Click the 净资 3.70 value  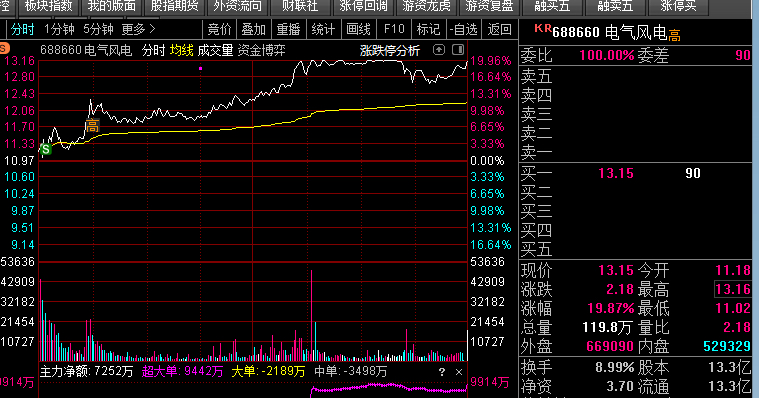tap(620, 386)
